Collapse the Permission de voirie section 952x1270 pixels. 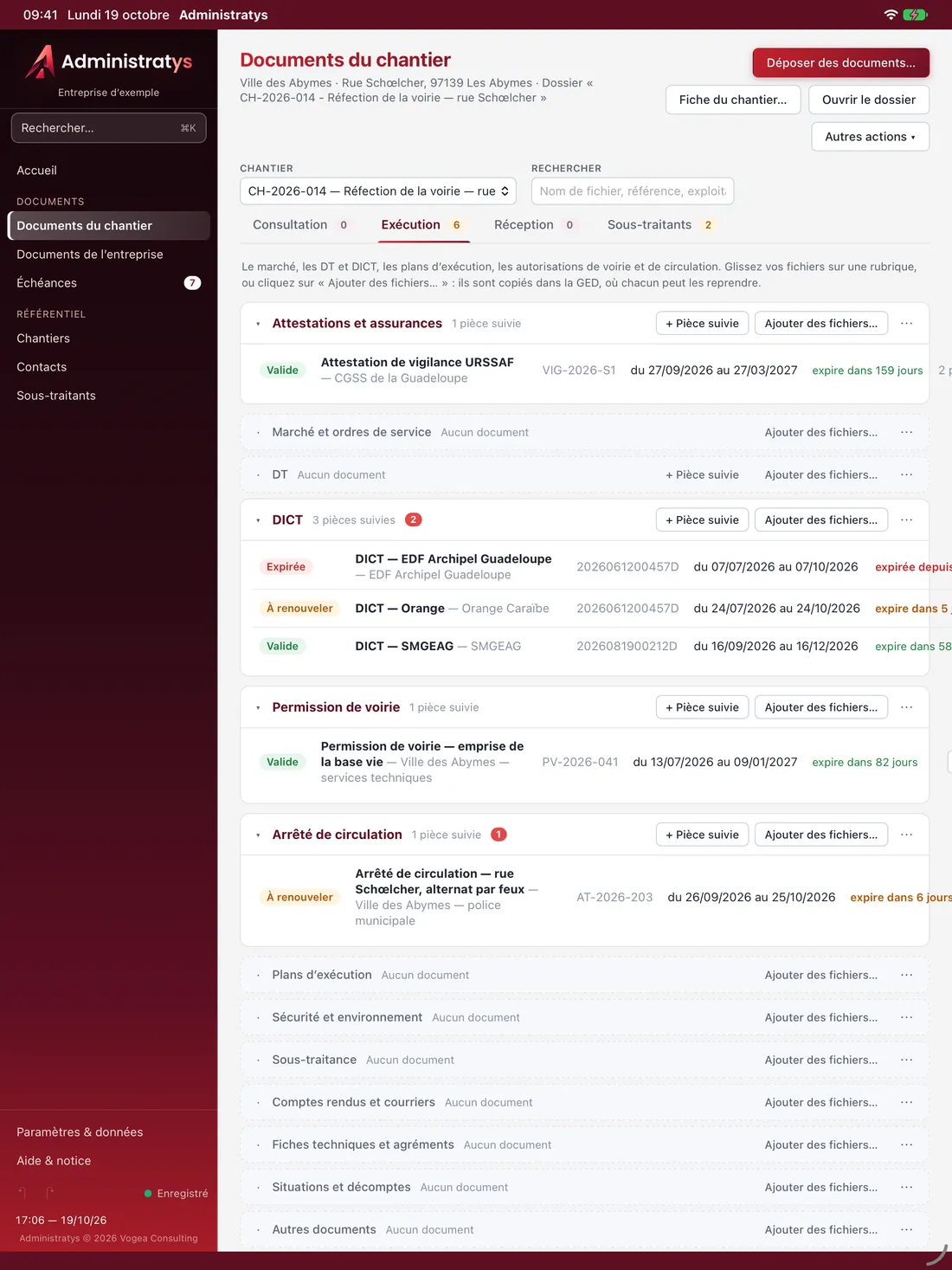(258, 708)
